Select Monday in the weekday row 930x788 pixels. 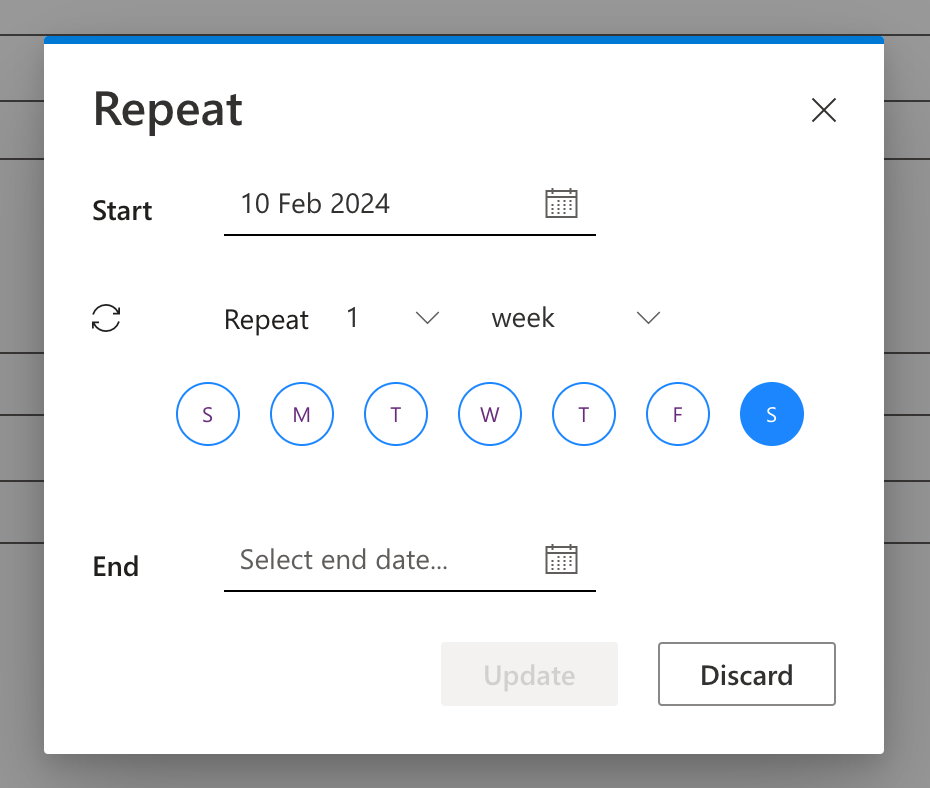click(x=301, y=413)
